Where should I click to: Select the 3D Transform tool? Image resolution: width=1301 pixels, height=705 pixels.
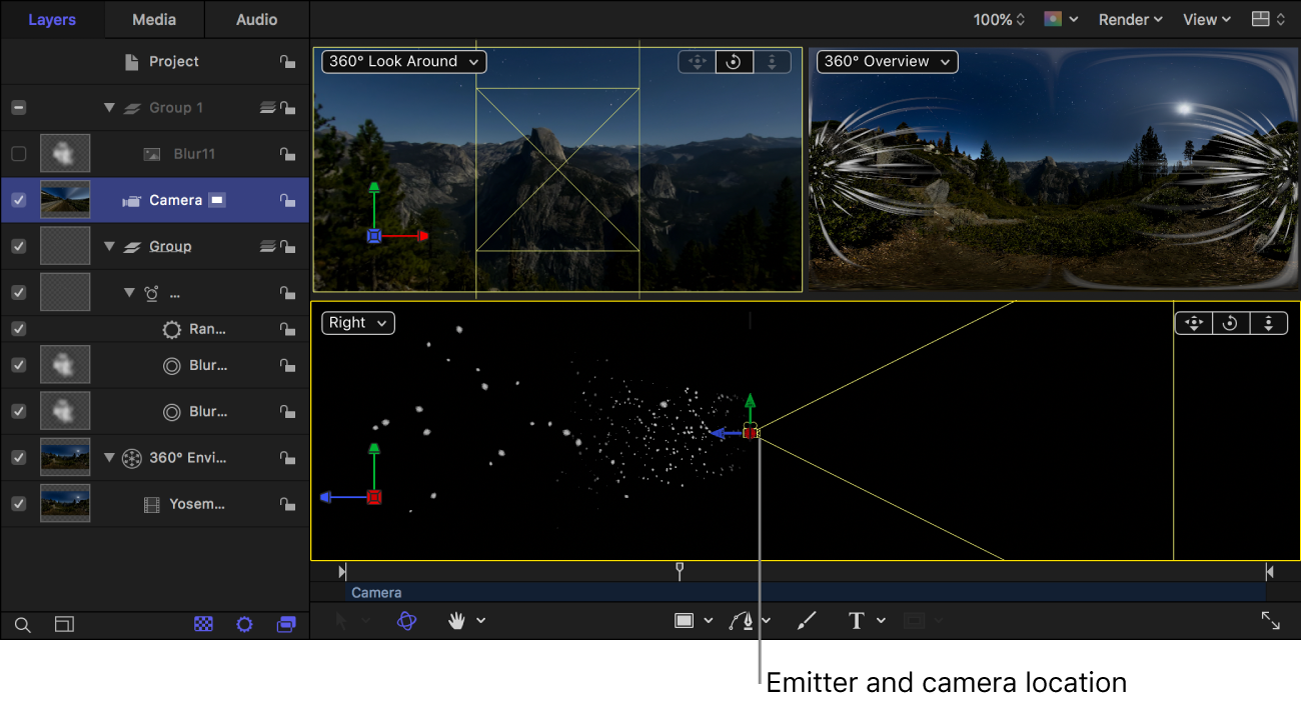pos(405,620)
